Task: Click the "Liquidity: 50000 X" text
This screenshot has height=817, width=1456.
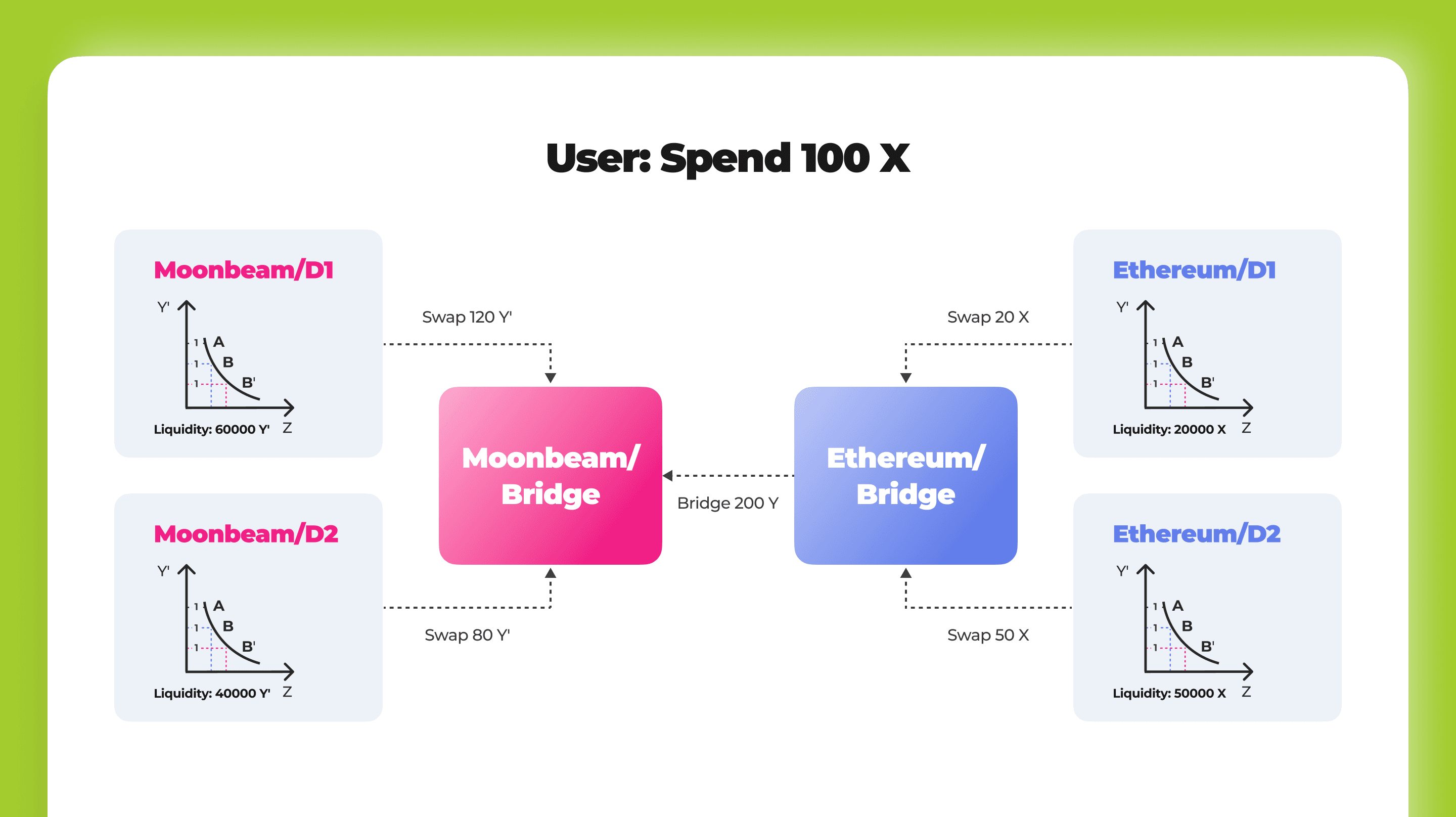Action: 1169,693
